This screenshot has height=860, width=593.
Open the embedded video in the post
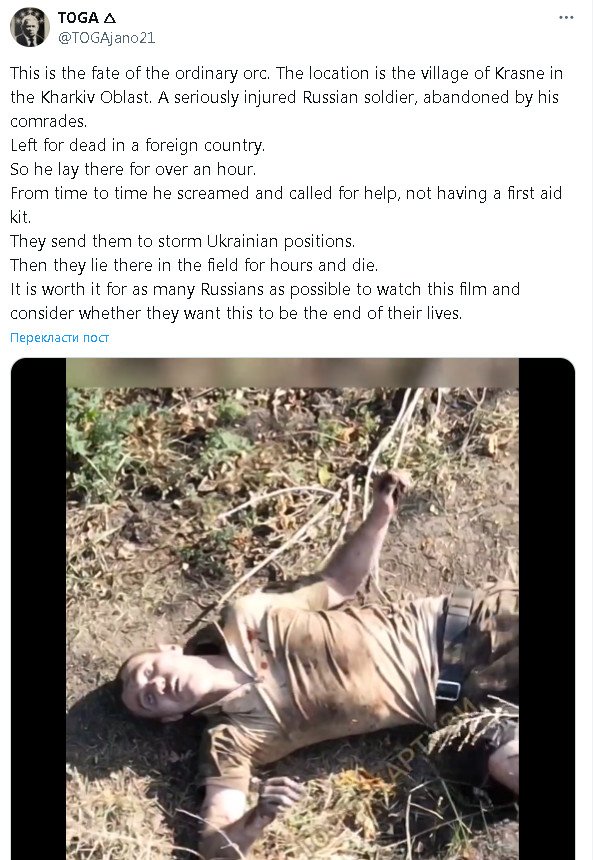tap(292, 609)
